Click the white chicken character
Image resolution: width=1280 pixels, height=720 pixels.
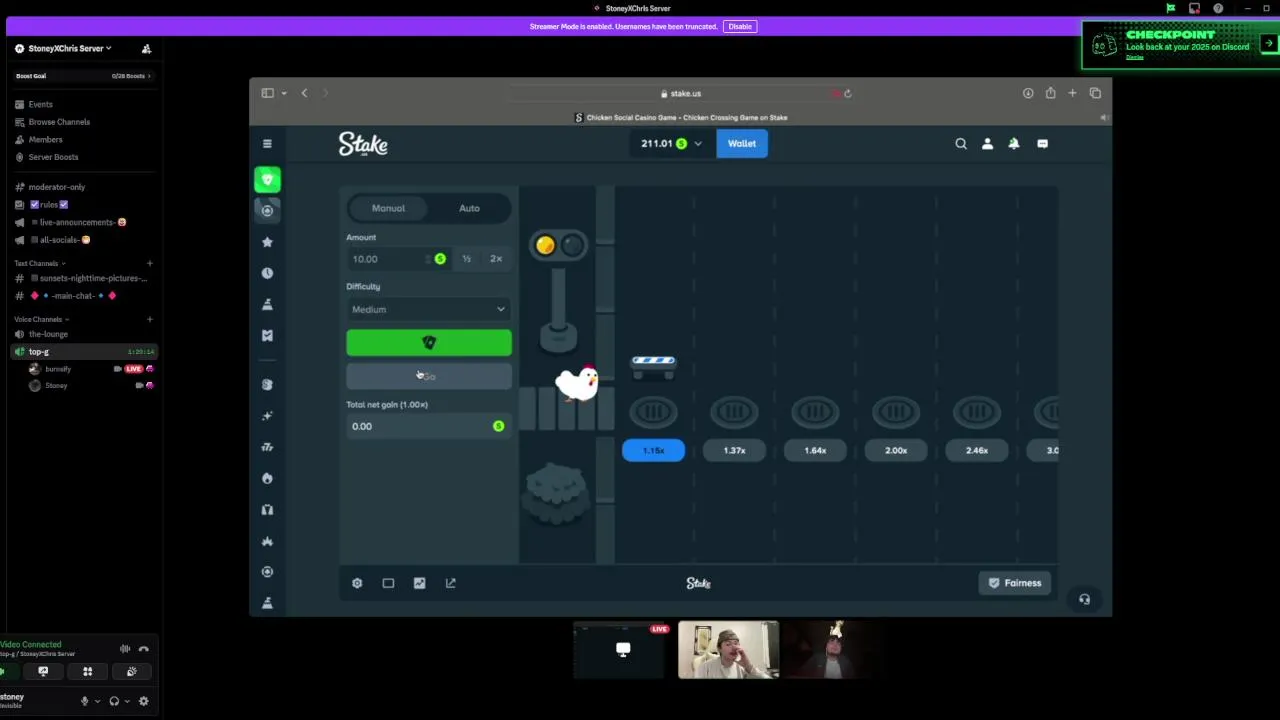point(577,383)
